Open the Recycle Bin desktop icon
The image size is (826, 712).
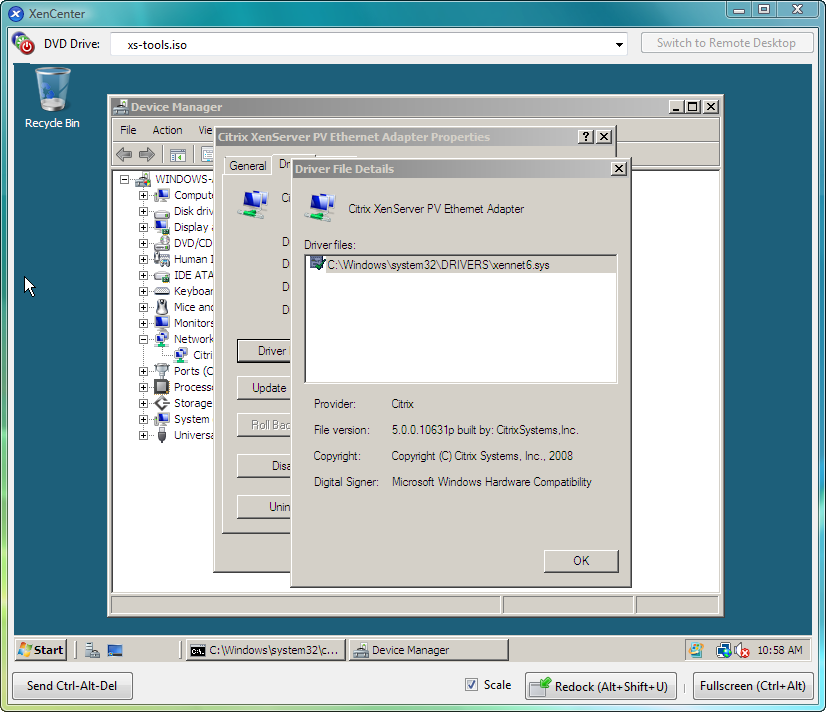click(x=52, y=97)
